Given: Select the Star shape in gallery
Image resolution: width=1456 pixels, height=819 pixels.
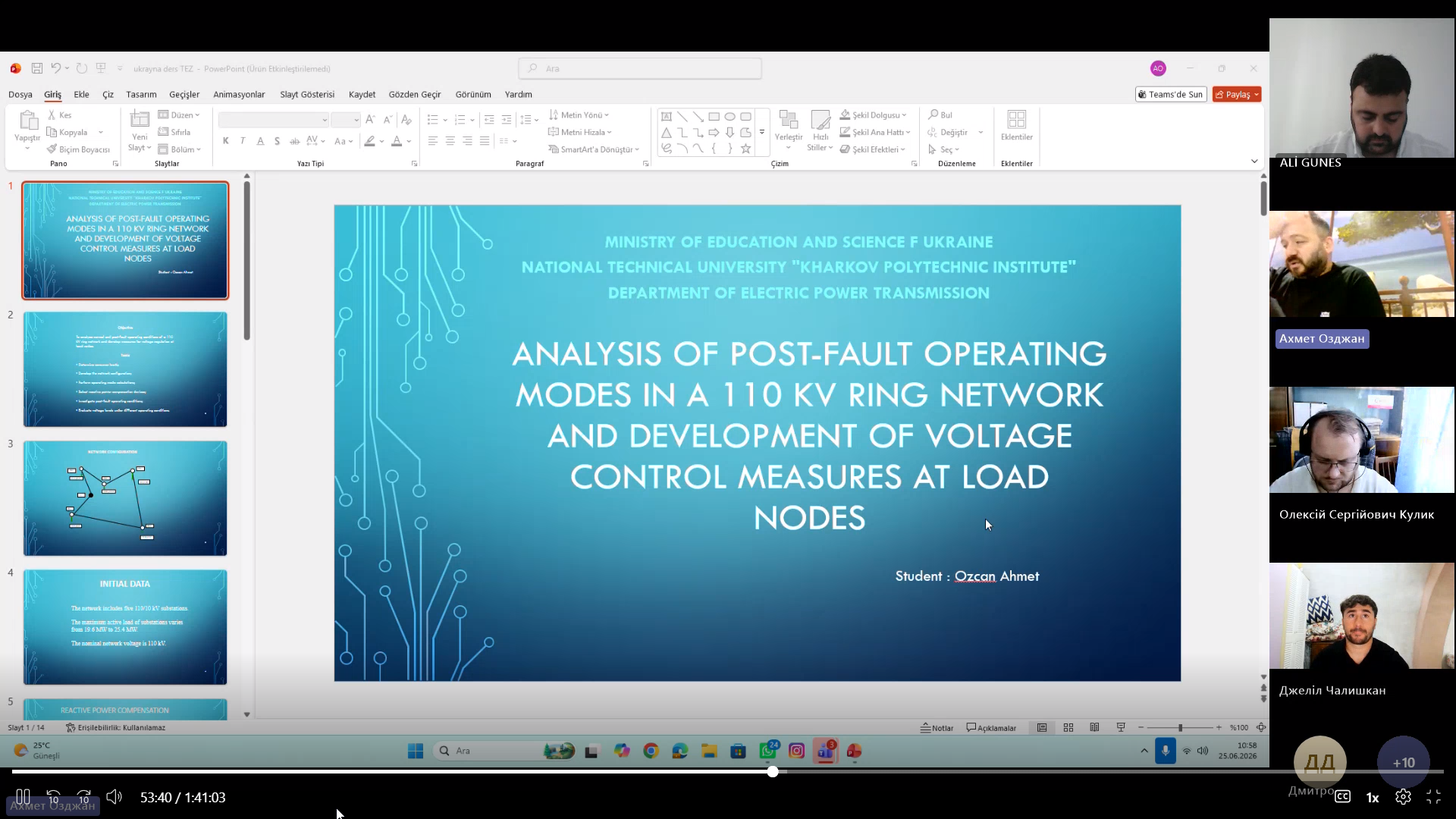Looking at the screenshot, I should click(745, 149).
